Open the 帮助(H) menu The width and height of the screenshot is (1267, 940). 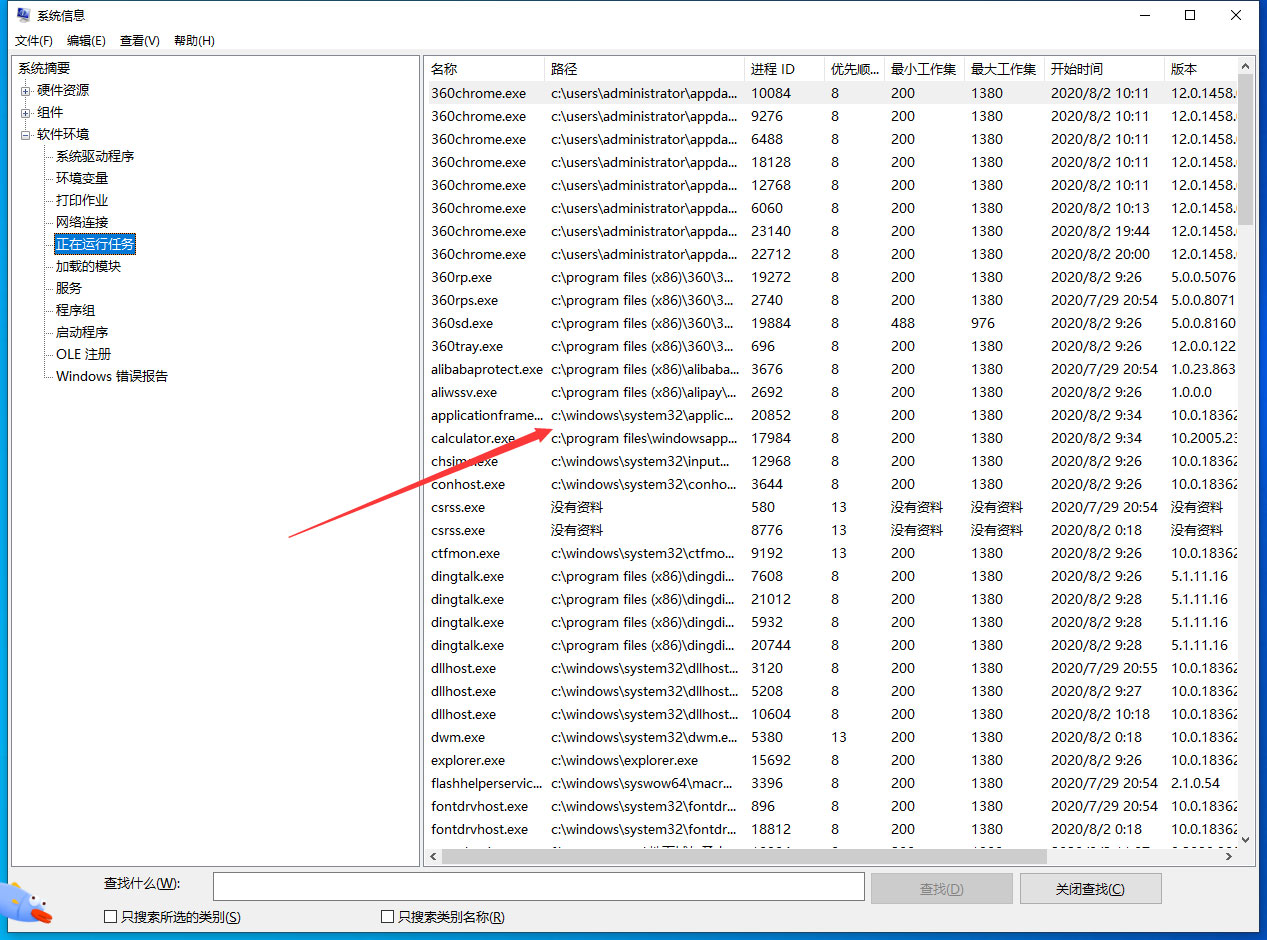point(194,41)
